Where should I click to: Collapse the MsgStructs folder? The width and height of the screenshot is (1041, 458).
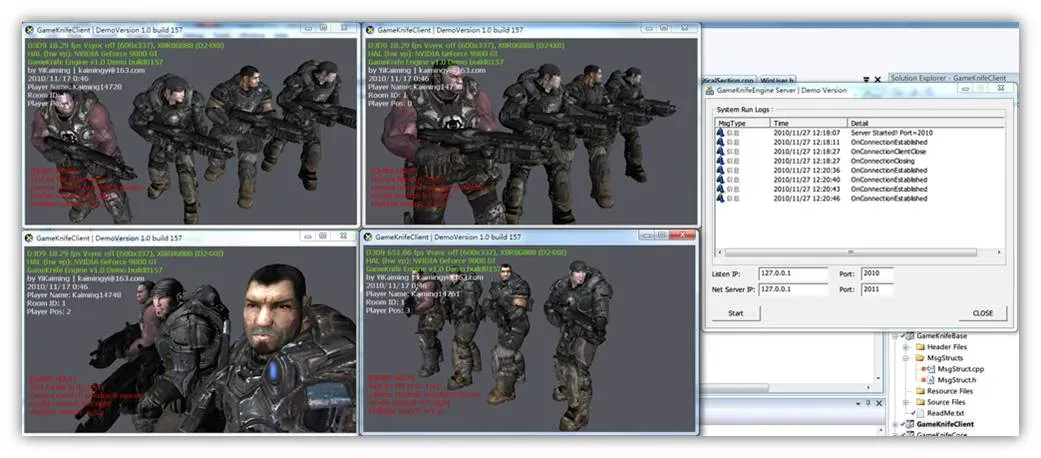tap(905, 358)
